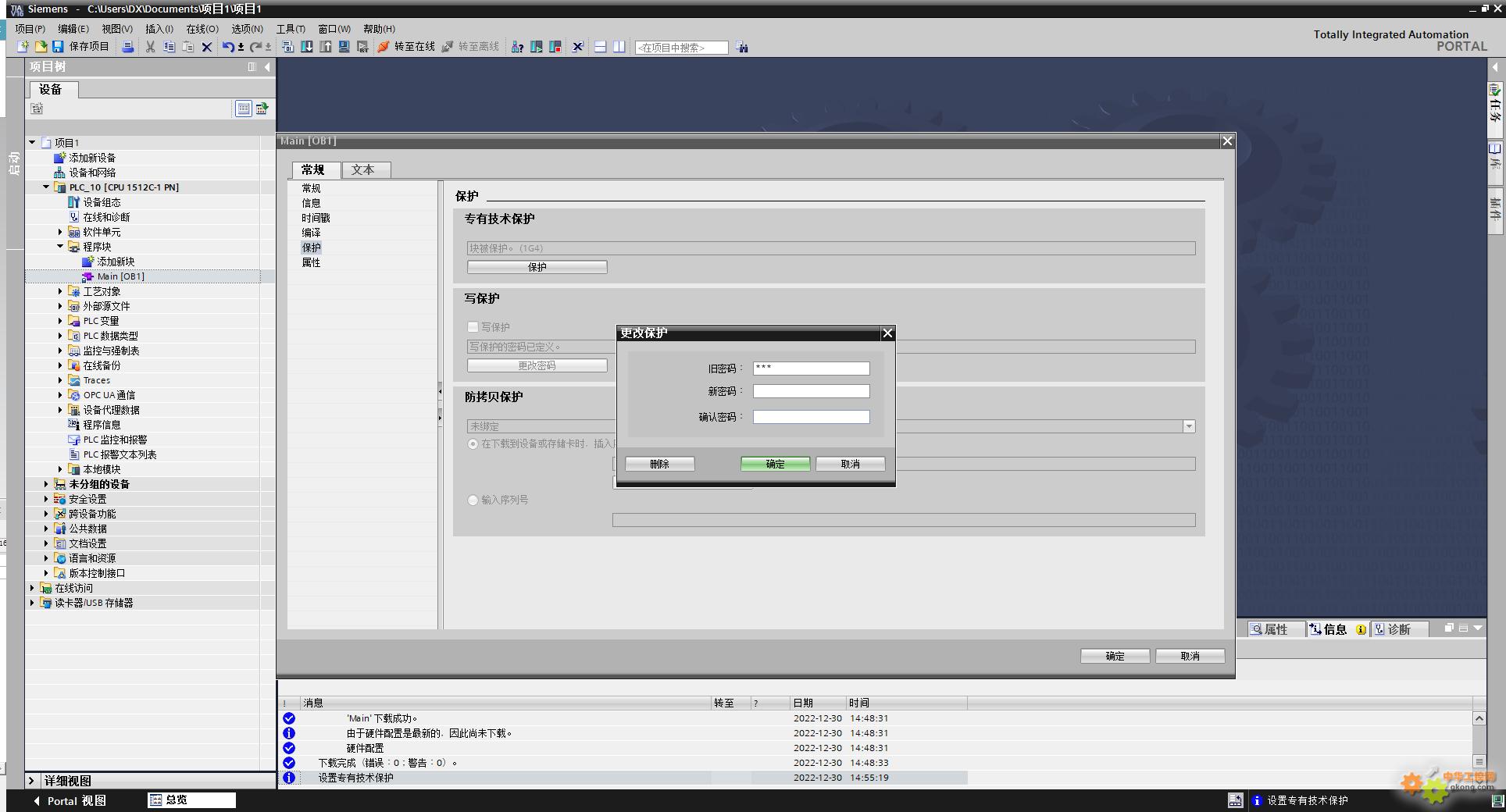Toggle the 写保护 checkbox
This screenshot has height=812, width=1506.
coord(473,327)
